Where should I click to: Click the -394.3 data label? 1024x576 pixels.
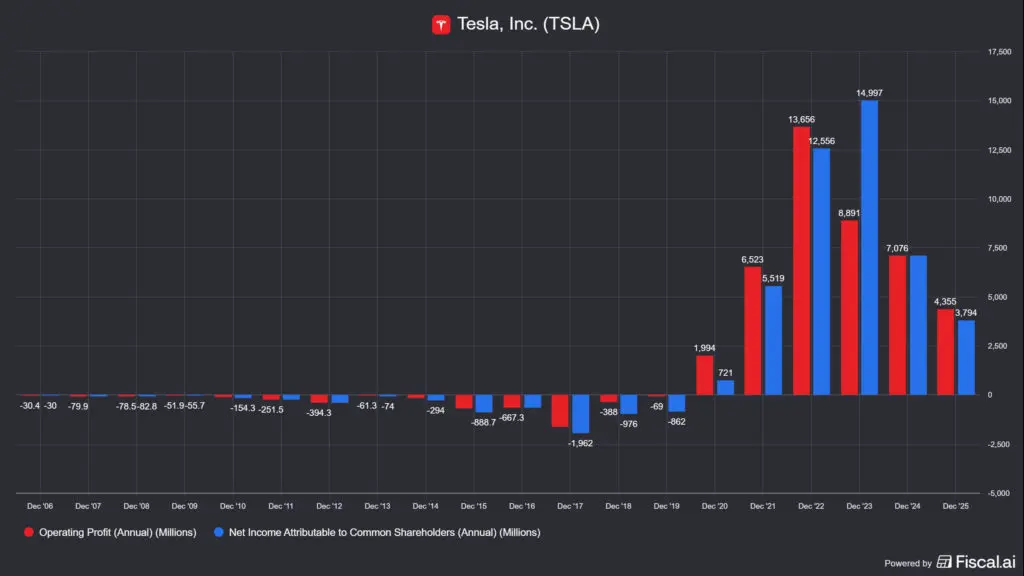[x=319, y=413]
